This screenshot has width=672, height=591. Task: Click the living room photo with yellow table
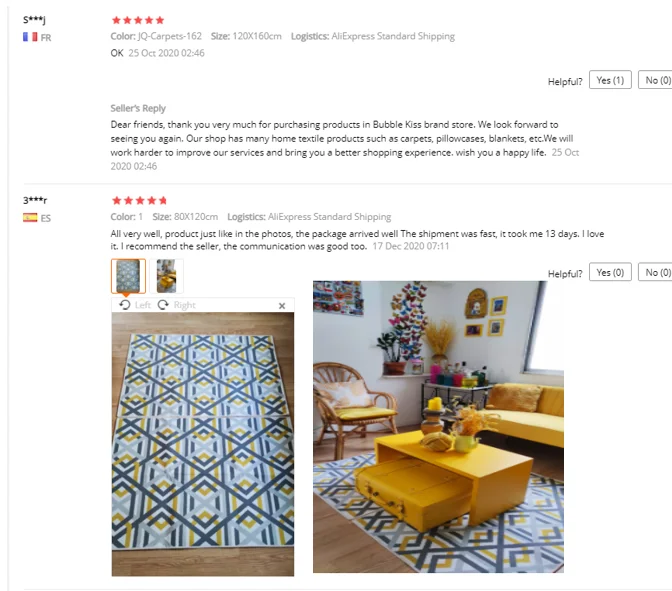pos(438,426)
